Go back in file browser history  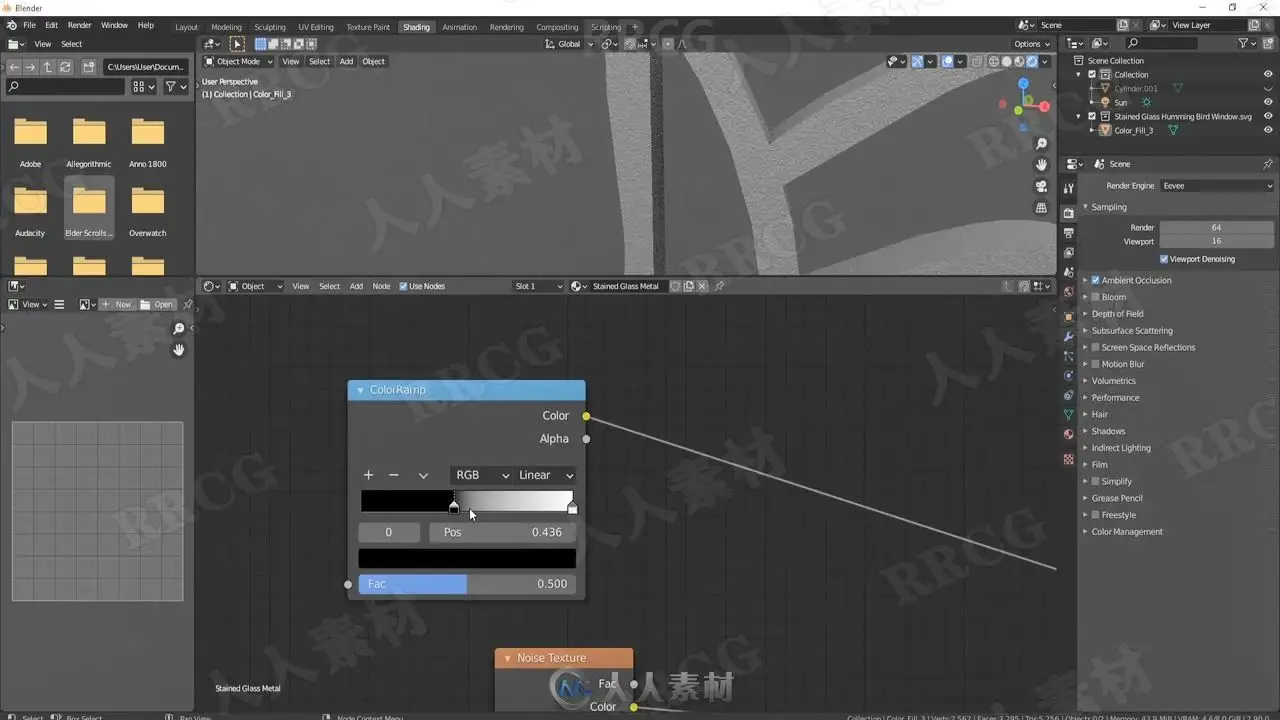tap(14, 67)
